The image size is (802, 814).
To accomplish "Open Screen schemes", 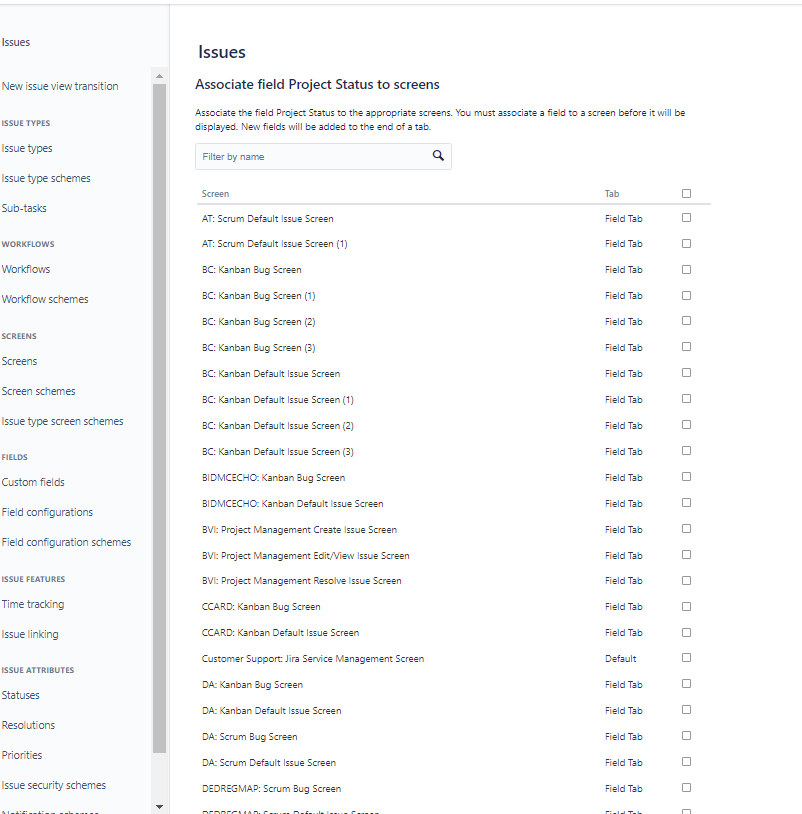I will tap(38, 390).
